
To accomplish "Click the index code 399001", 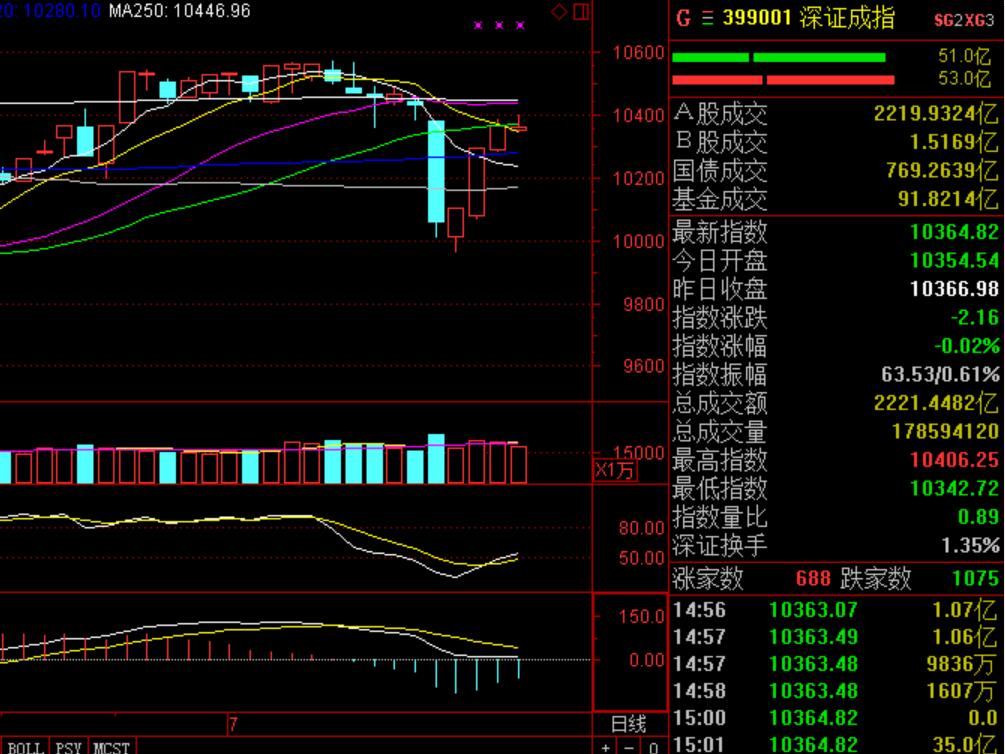I will pyautogui.click(x=757, y=17).
